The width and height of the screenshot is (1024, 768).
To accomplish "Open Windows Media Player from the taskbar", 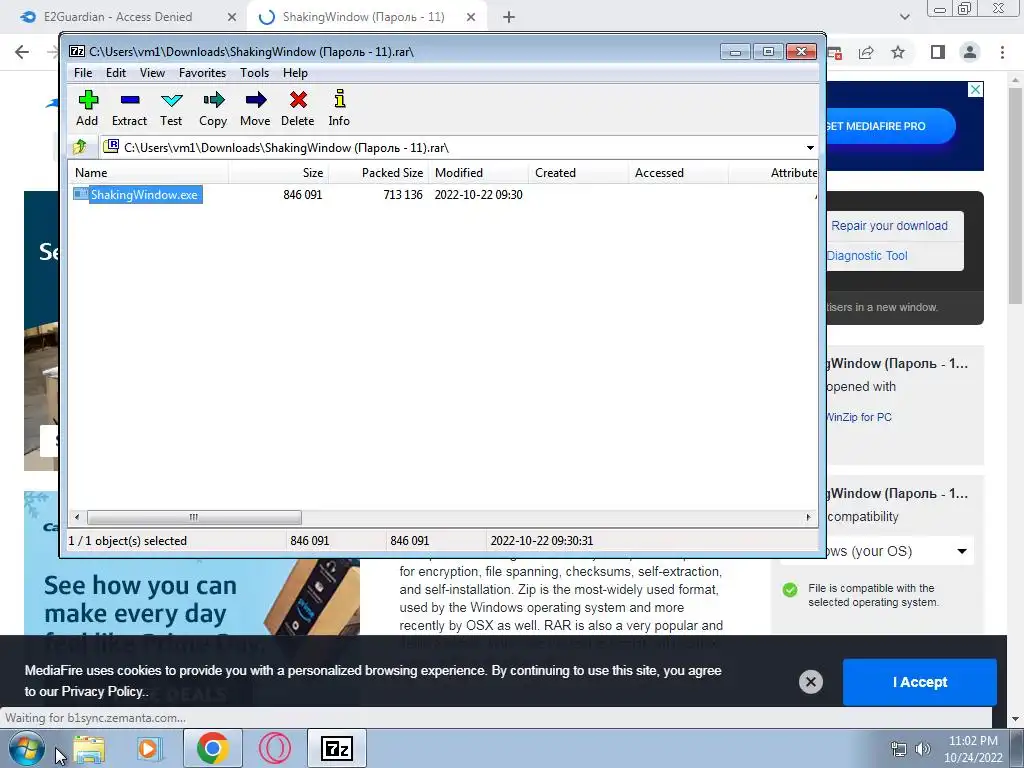I will (x=150, y=748).
